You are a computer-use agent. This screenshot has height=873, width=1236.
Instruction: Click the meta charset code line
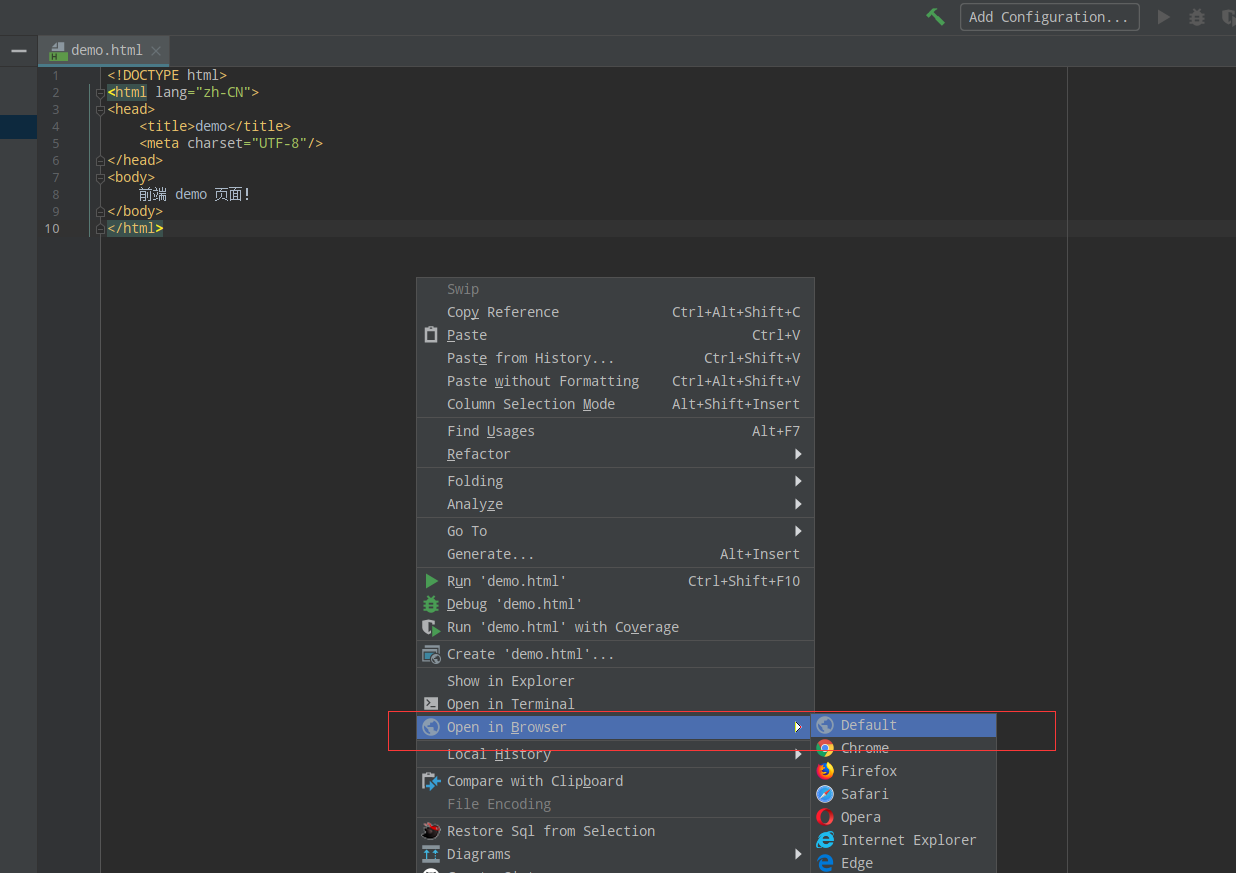click(x=231, y=143)
